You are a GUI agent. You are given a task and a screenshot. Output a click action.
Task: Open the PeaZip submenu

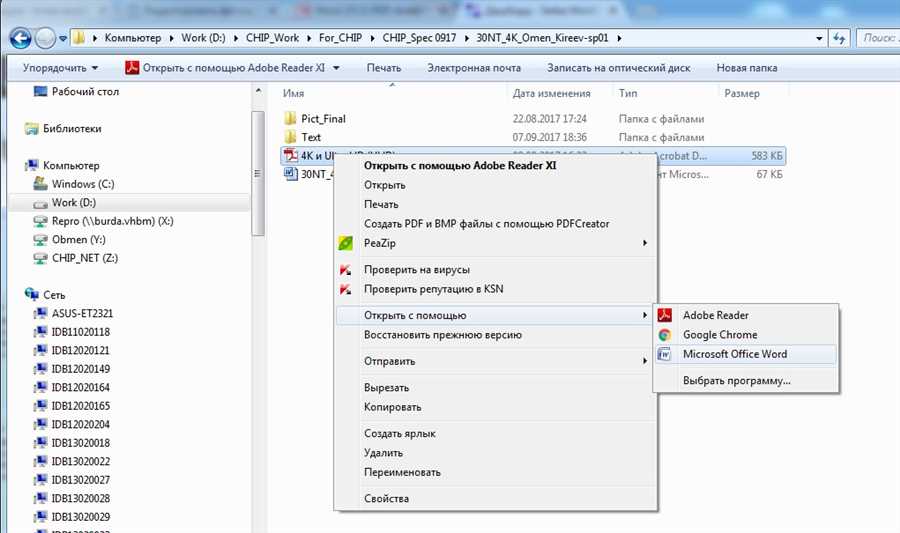coord(495,243)
